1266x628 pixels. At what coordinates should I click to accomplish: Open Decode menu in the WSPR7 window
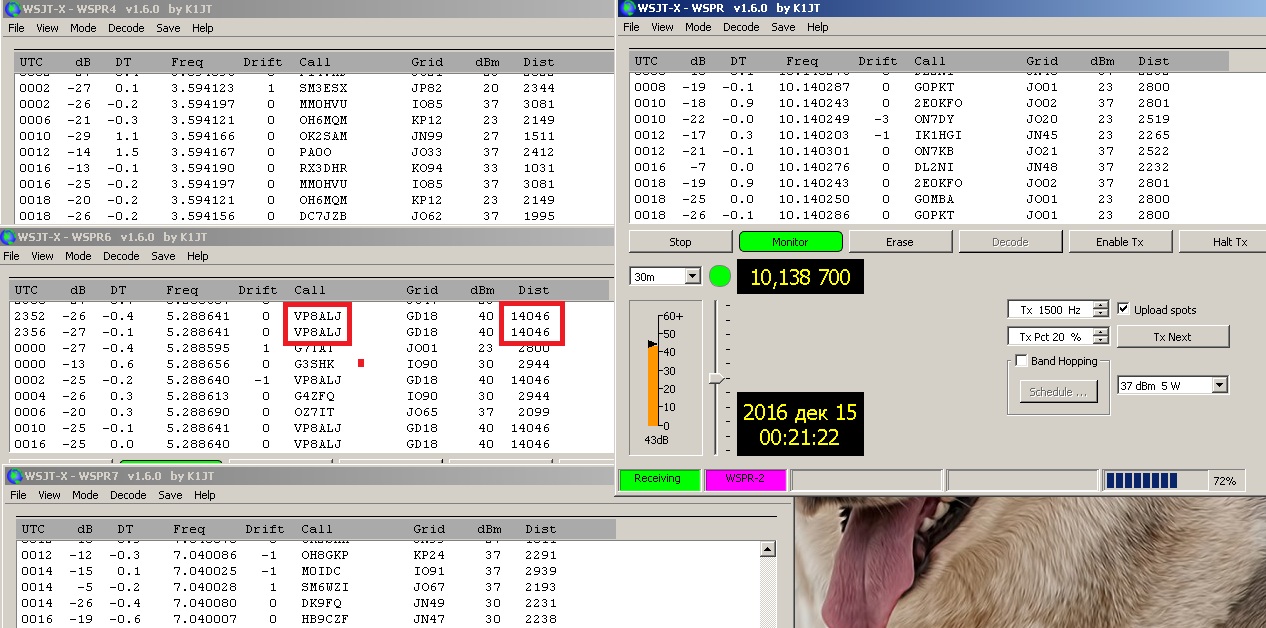point(128,495)
